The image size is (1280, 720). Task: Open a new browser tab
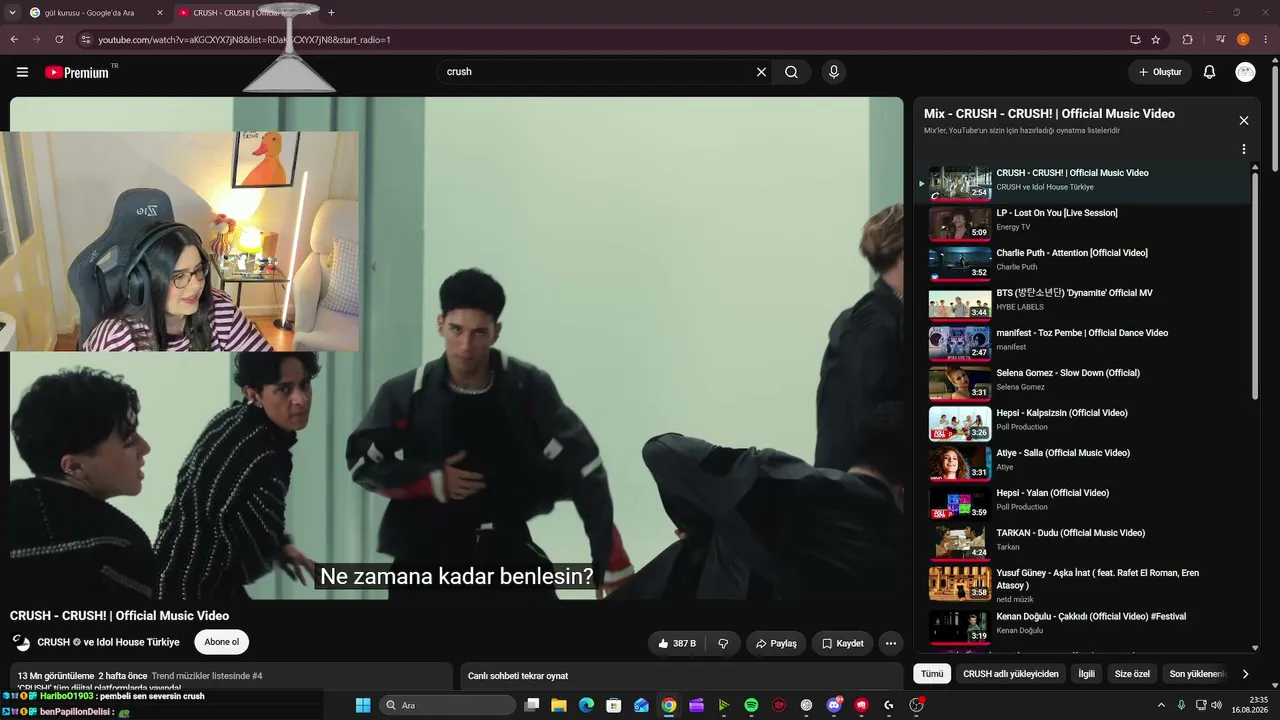click(x=332, y=13)
